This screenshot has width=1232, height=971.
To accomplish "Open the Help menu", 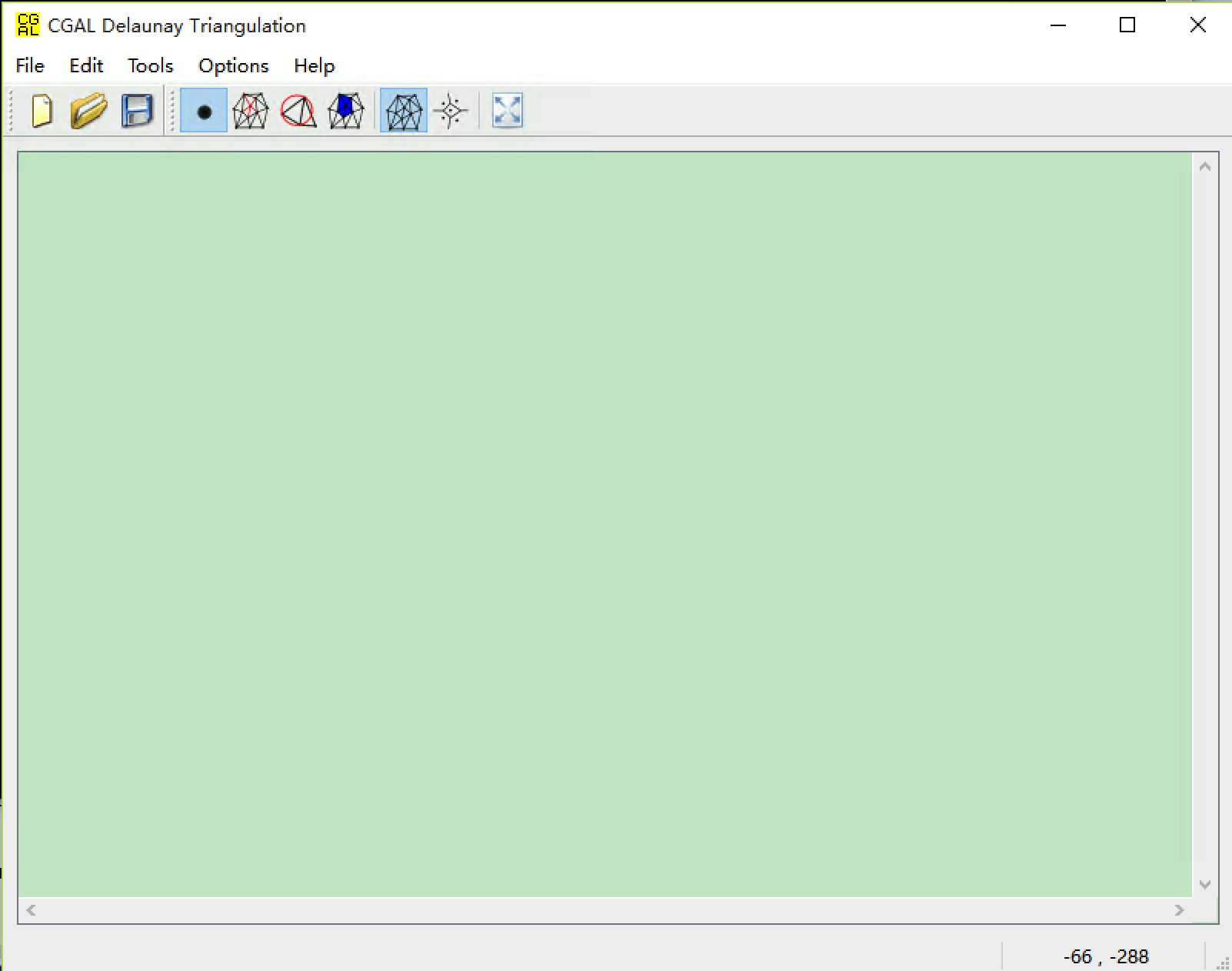I will [x=315, y=66].
